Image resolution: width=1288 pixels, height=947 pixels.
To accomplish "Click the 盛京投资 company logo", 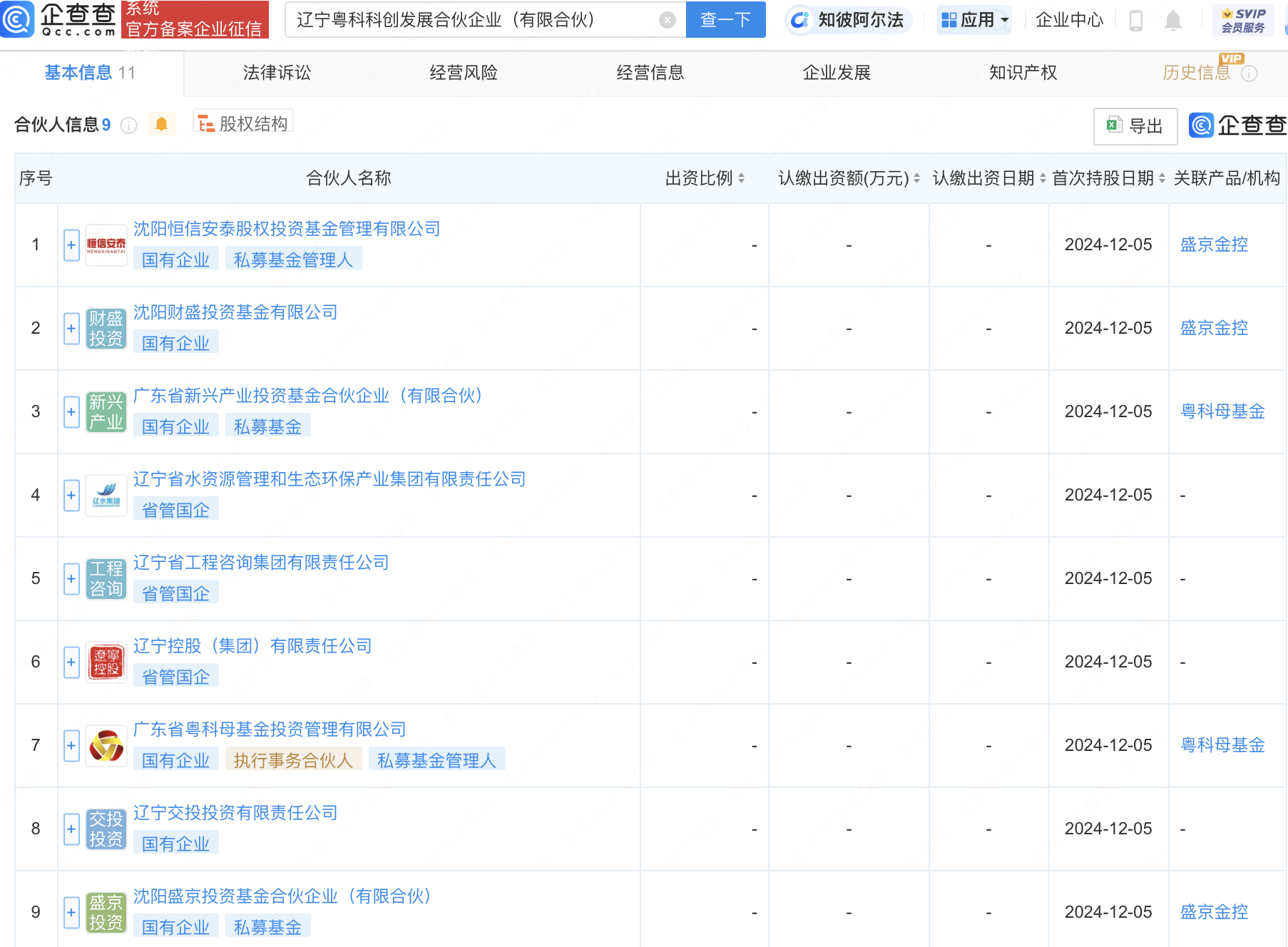I will coord(106,913).
